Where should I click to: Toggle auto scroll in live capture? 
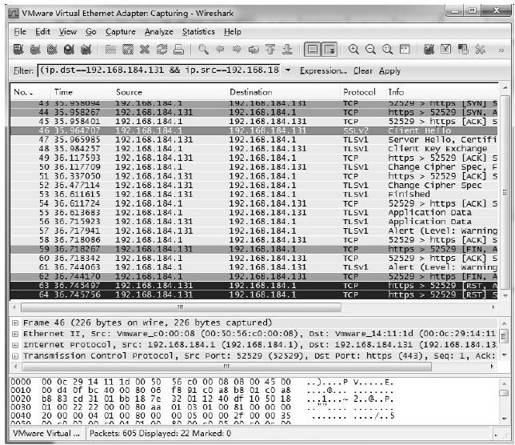point(329,50)
